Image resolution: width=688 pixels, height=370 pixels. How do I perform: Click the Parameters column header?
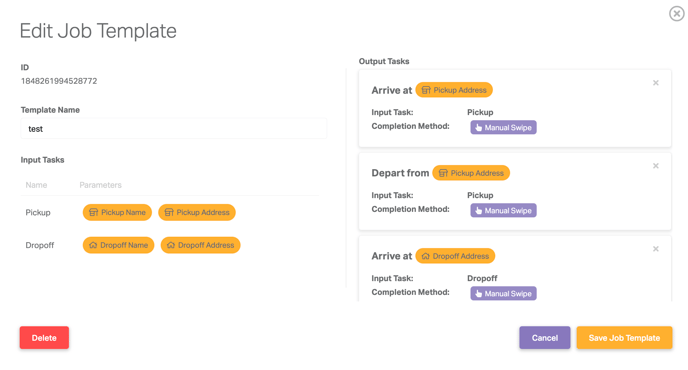(100, 185)
